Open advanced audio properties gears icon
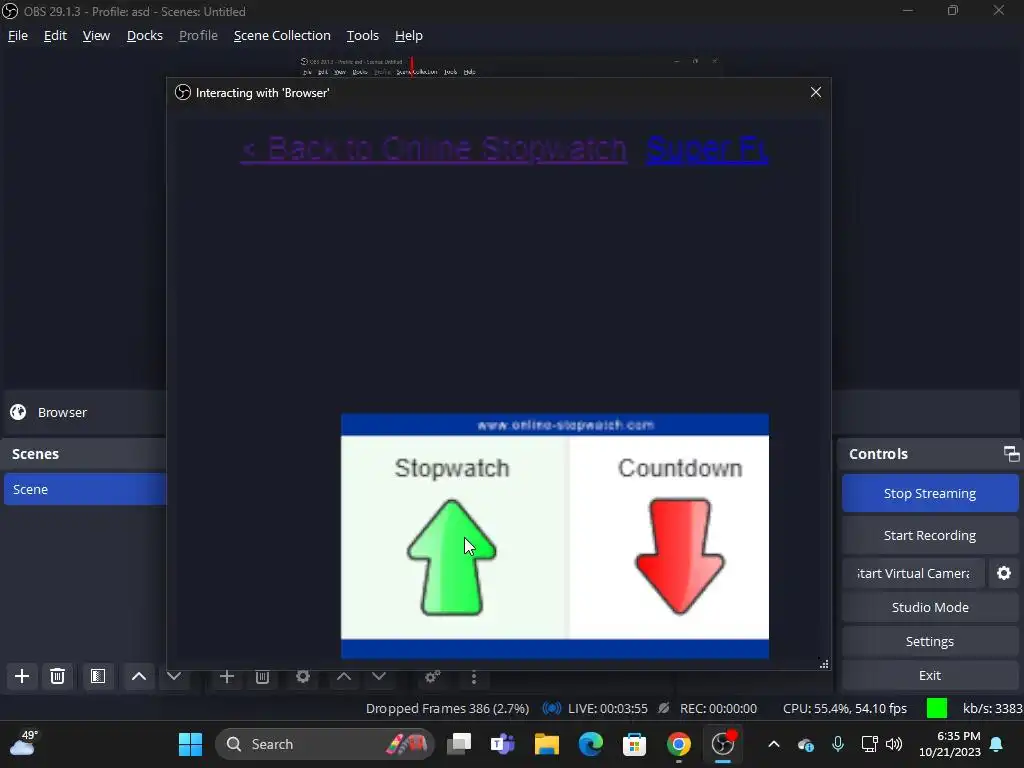Viewport: 1024px width, 768px height. coord(432,677)
